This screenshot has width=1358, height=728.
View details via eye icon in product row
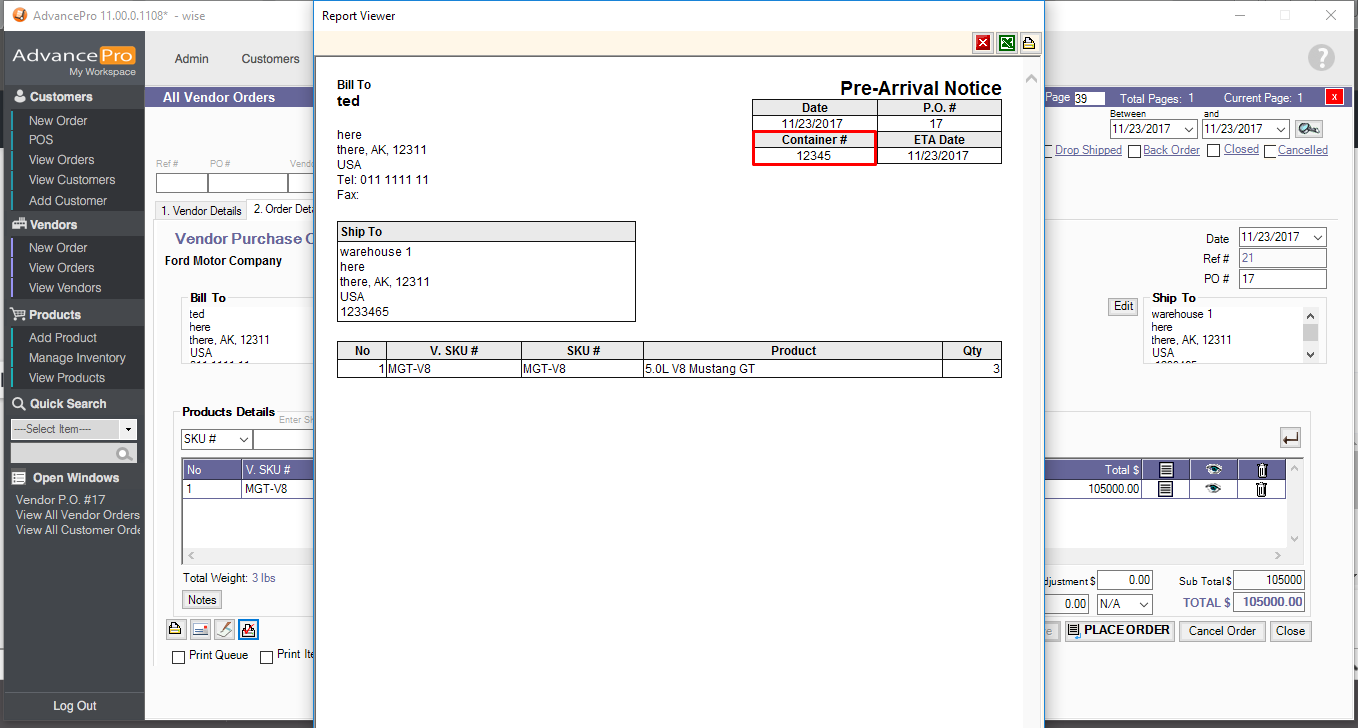point(1213,489)
